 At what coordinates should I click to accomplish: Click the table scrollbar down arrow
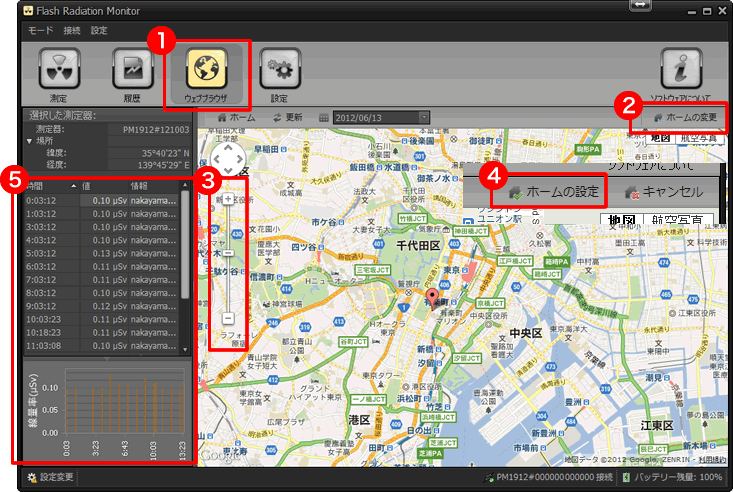(185, 349)
